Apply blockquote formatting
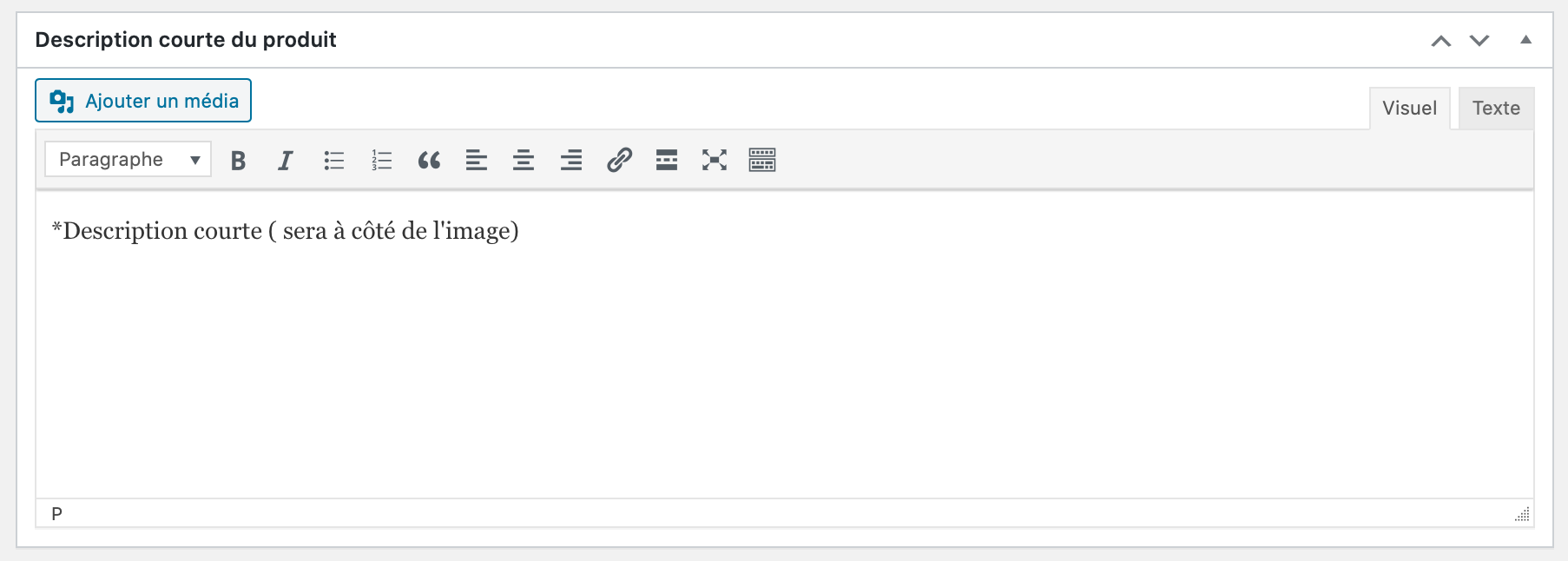 (x=429, y=160)
